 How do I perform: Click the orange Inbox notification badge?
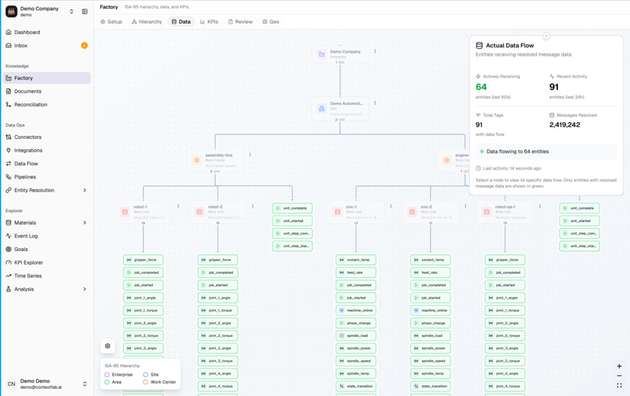click(x=84, y=45)
